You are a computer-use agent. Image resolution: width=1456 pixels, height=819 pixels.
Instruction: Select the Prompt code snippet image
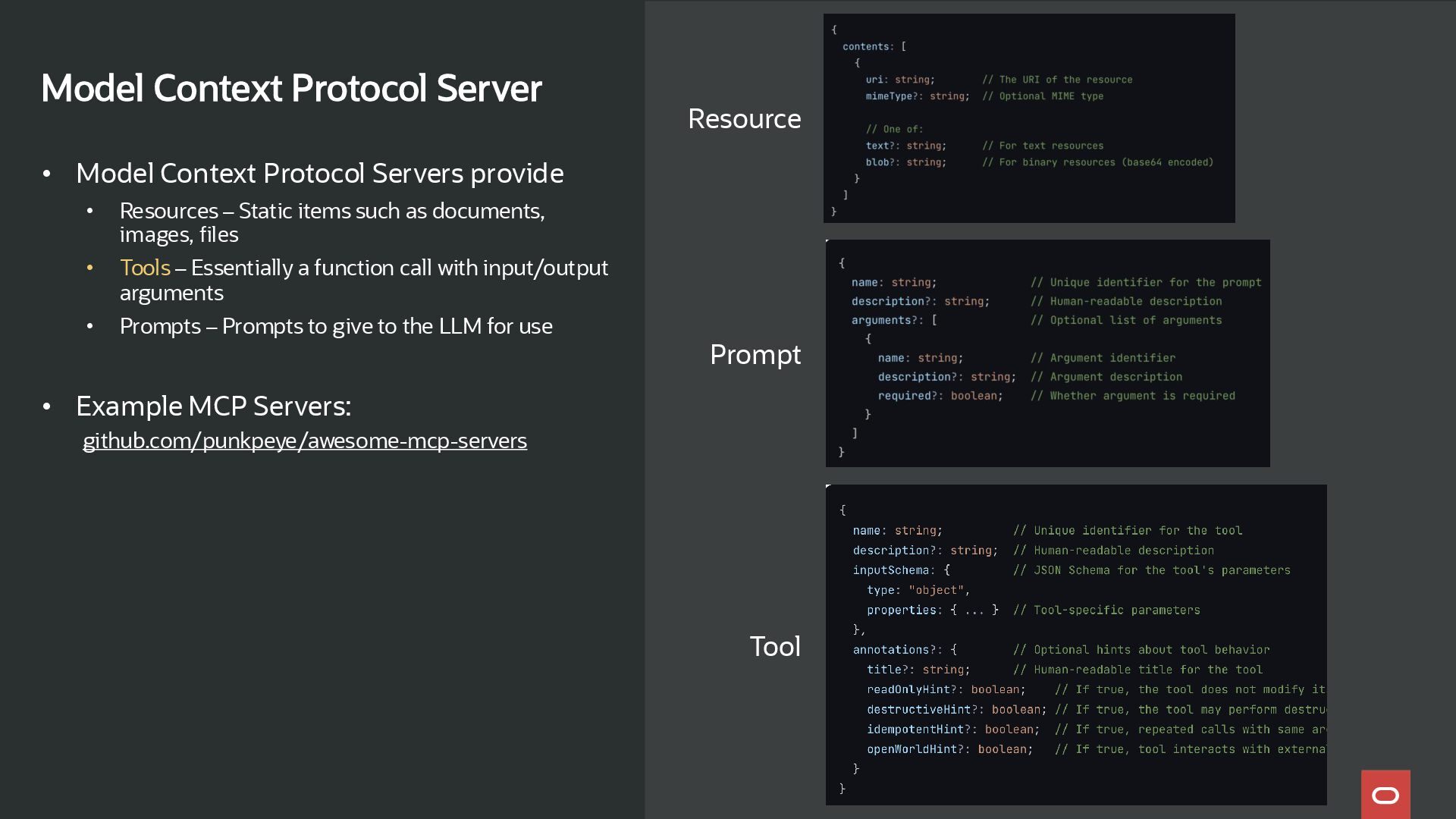pyautogui.click(x=1046, y=353)
